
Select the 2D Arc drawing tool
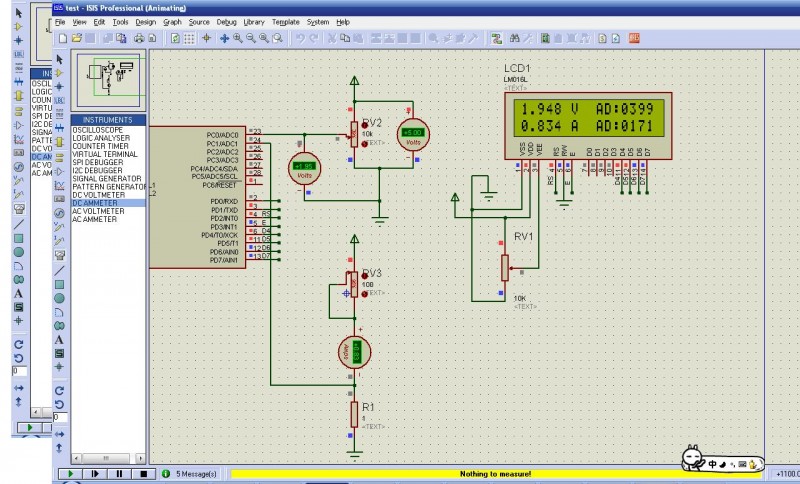point(60,312)
